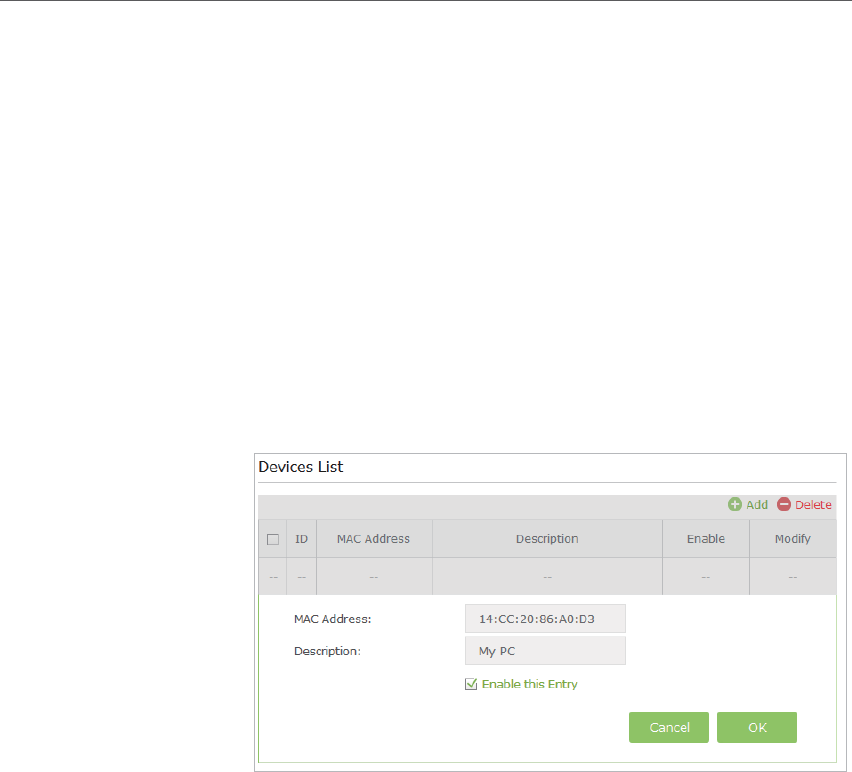Click the MAC Address column header

point(374,539)
